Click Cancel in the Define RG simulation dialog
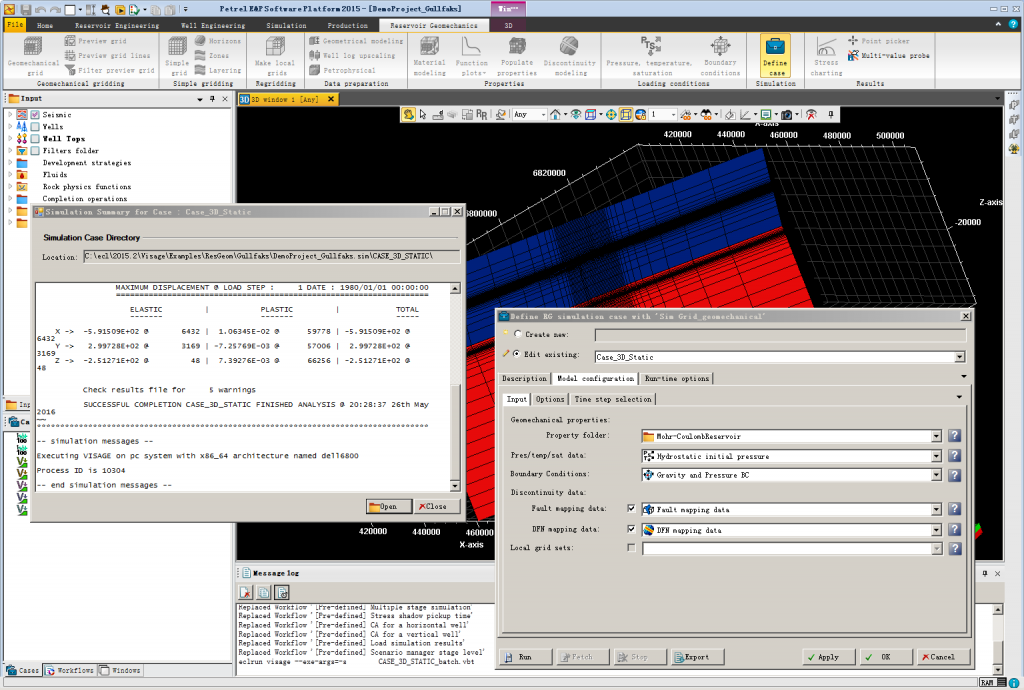 coord(943,657)
